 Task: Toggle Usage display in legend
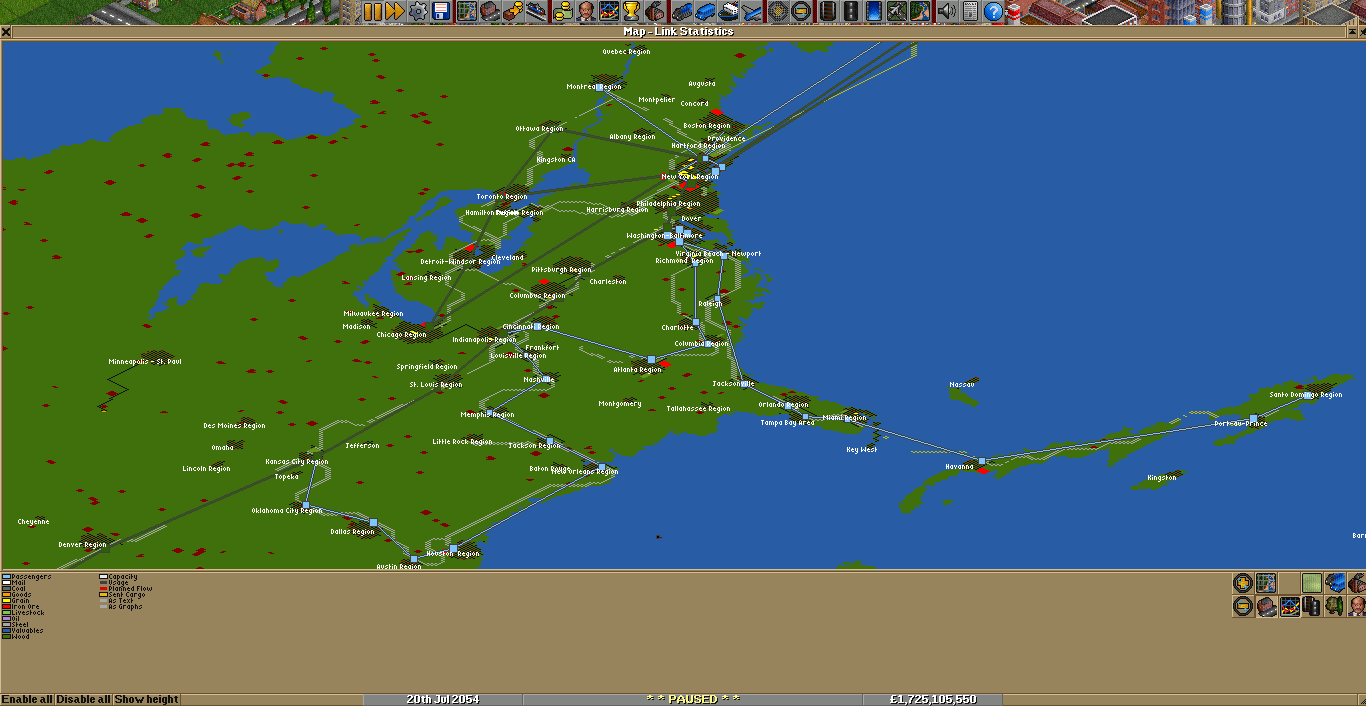[114, 583]
